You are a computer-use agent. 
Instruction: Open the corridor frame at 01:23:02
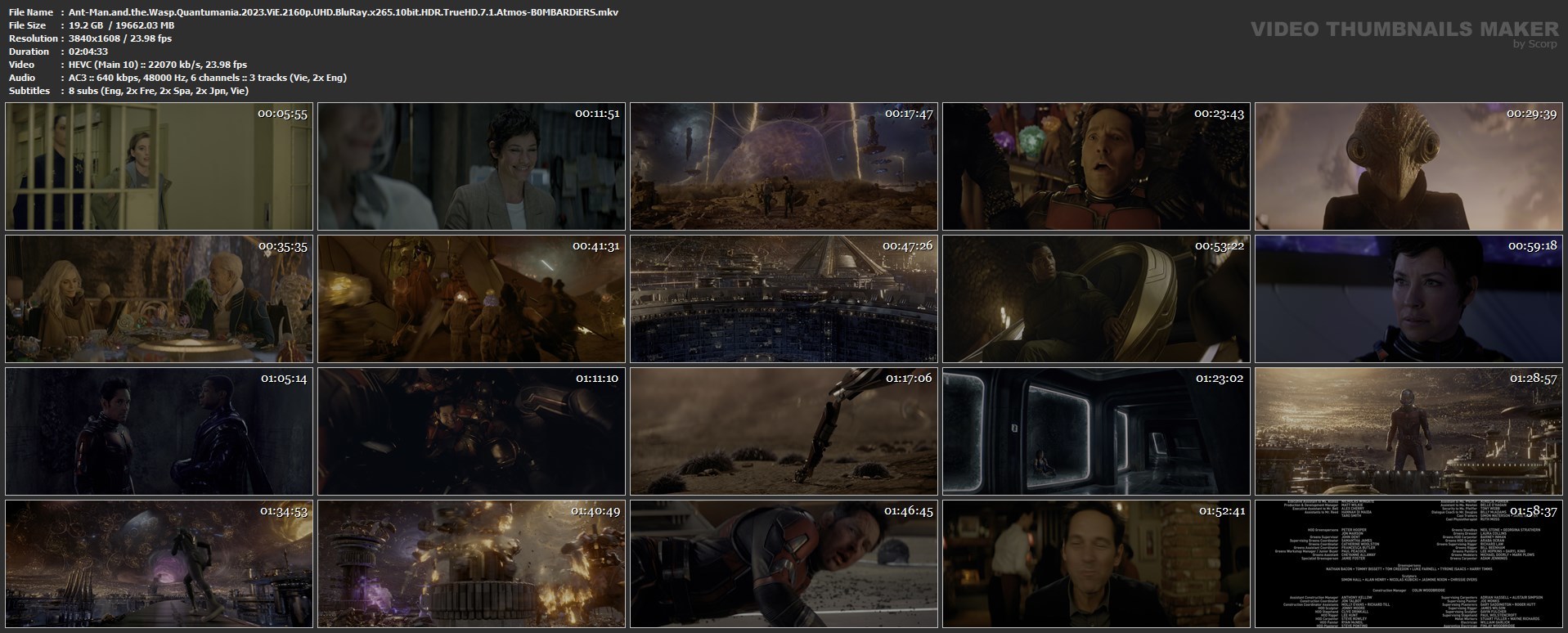tap(1096, 431)
